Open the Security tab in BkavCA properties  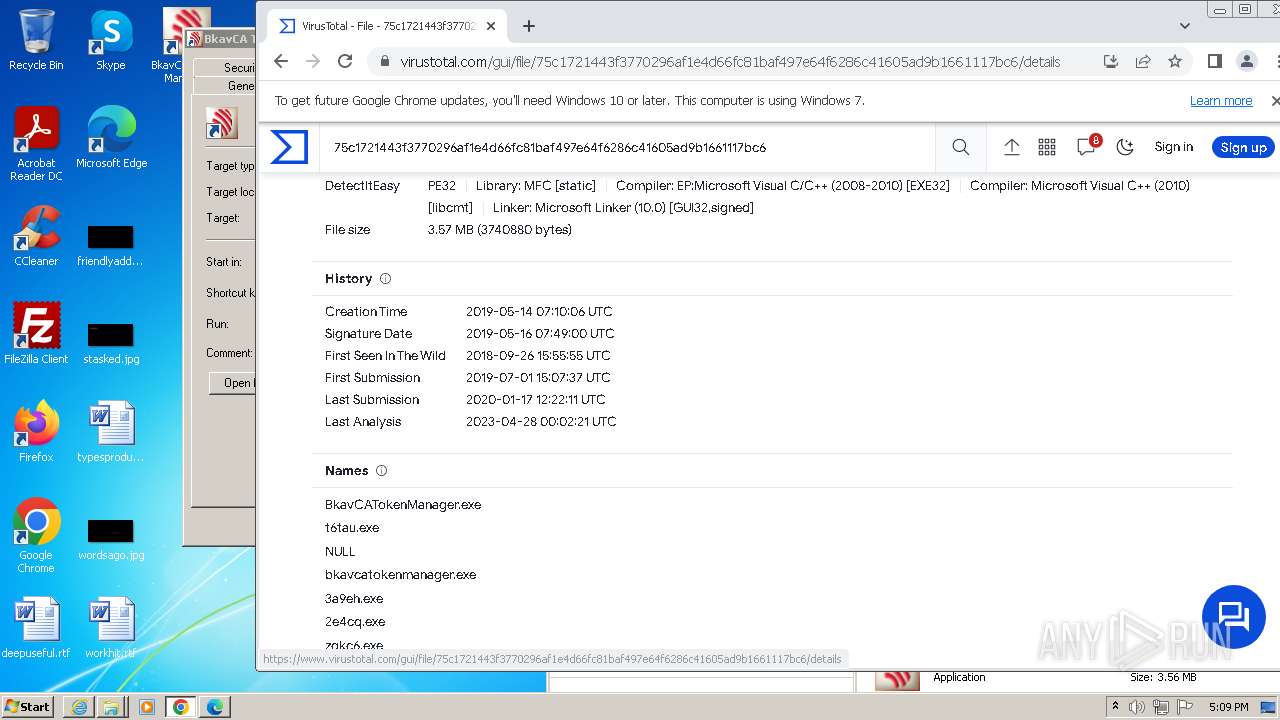(225, 67)
